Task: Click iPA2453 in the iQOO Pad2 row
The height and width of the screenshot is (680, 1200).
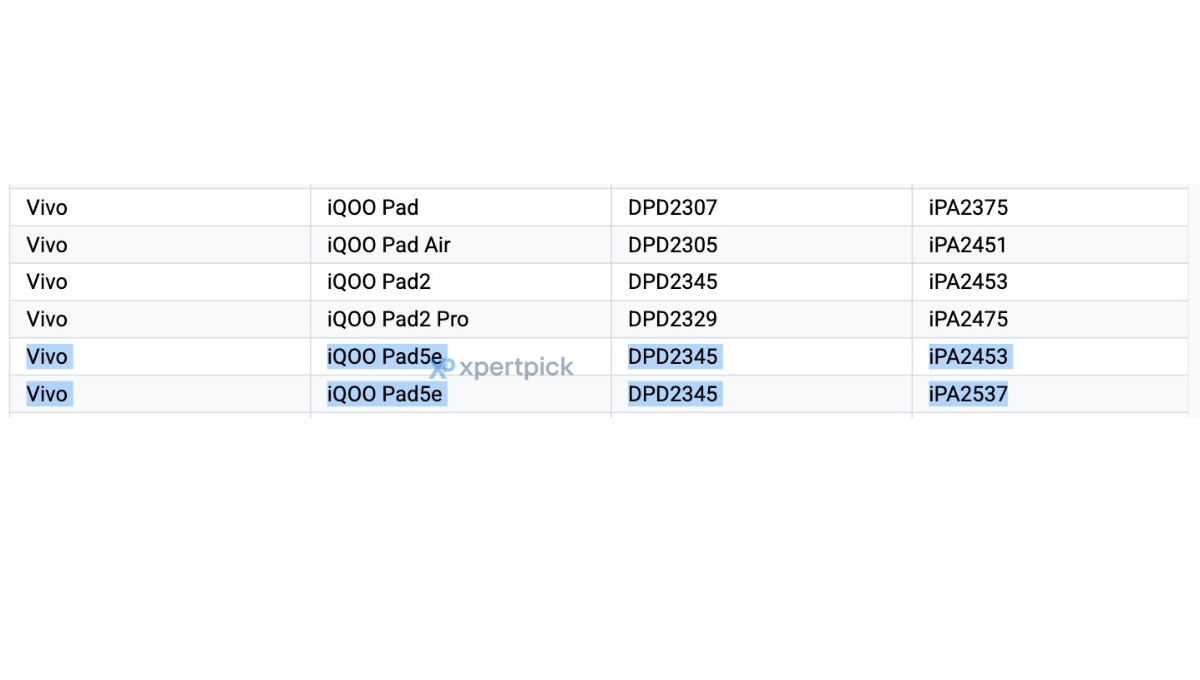Action: coord(968,282)
